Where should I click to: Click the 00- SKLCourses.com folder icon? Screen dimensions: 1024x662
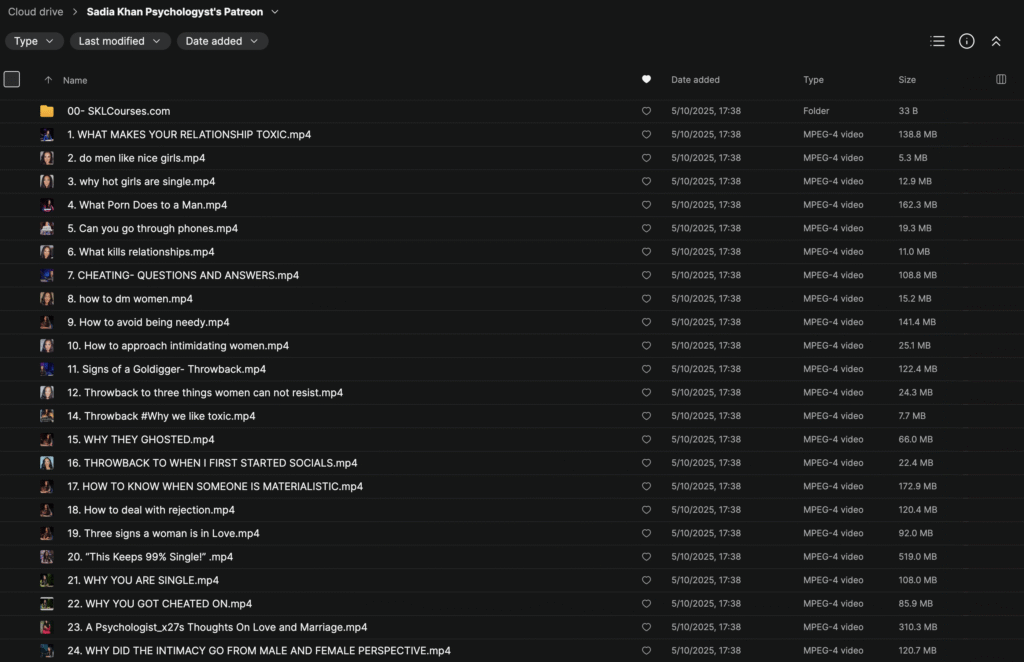(47, 111)
